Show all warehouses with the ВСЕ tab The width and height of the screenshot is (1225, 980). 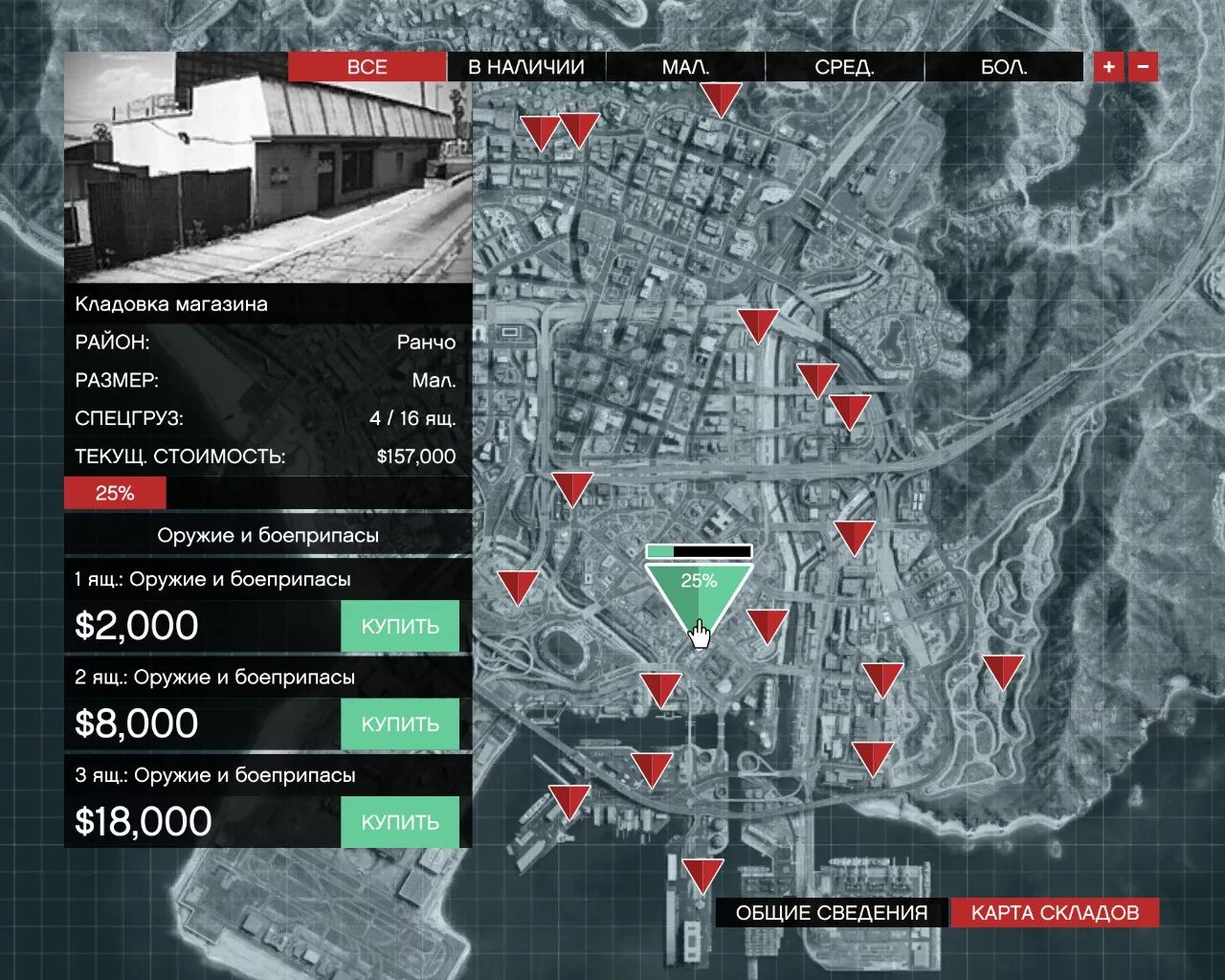(x=367, y=67)
